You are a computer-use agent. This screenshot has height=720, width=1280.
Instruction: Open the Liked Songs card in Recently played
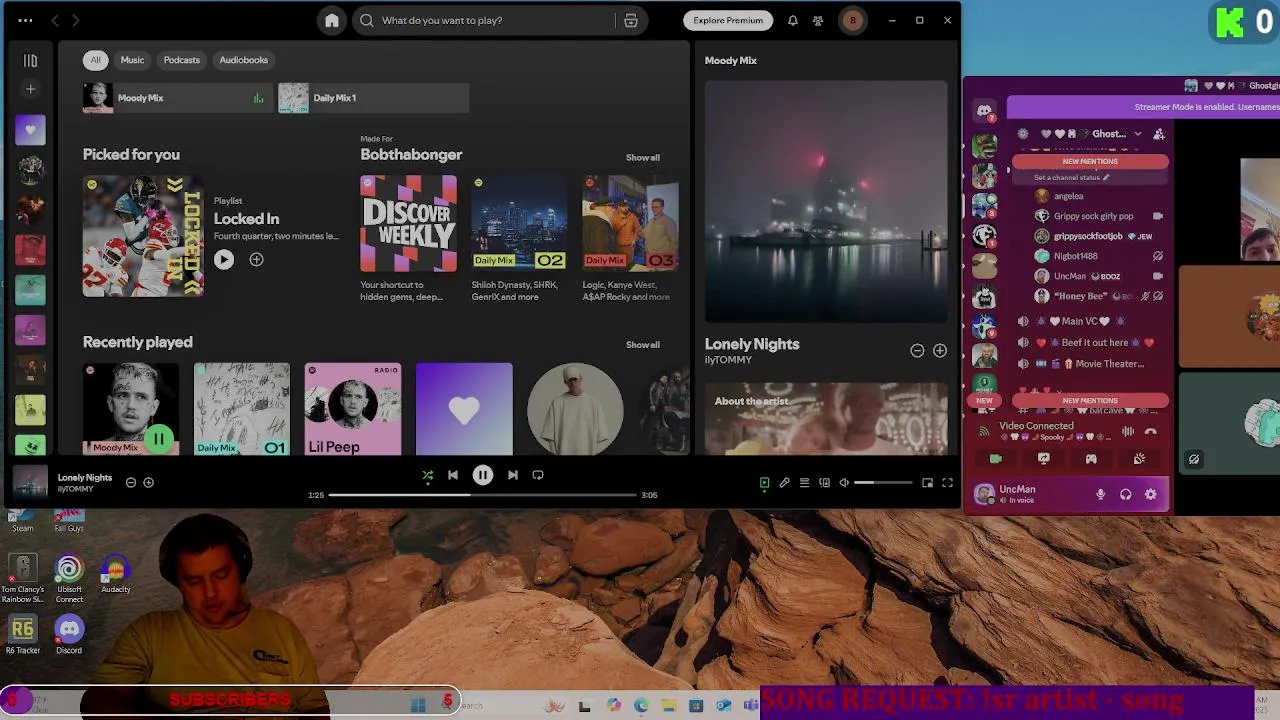[464, 409]
